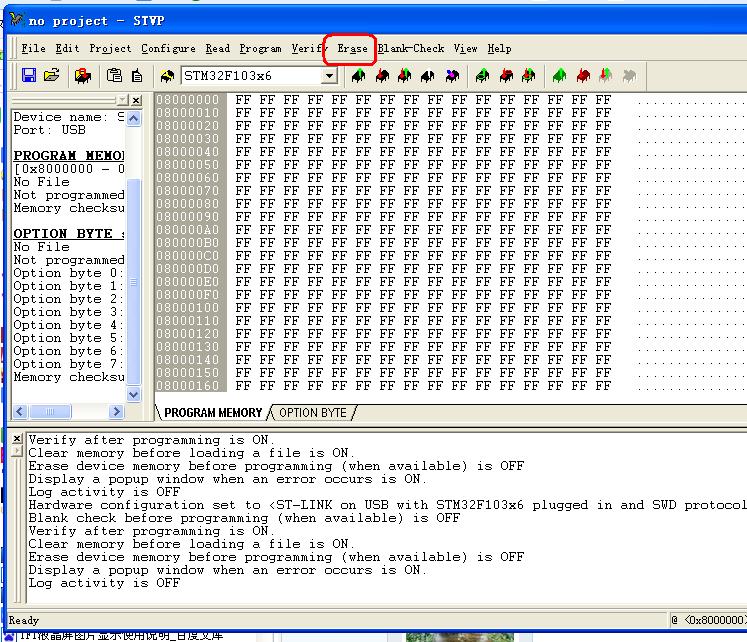Open the Configure menu
Image resolution: width=747 pixels, height=642 pixels.
point(168,49)
